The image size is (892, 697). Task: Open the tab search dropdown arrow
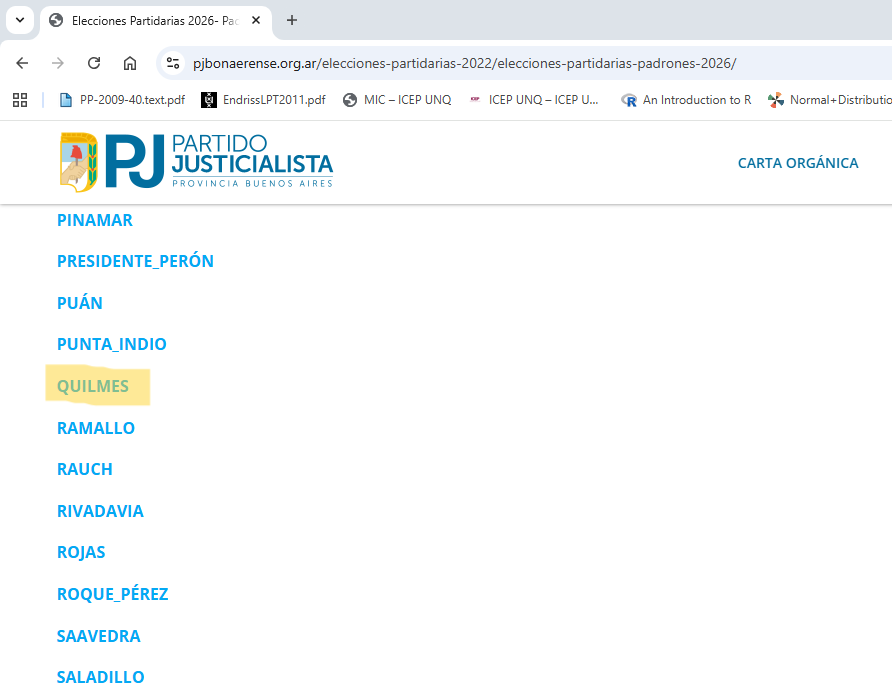(19, 20)
